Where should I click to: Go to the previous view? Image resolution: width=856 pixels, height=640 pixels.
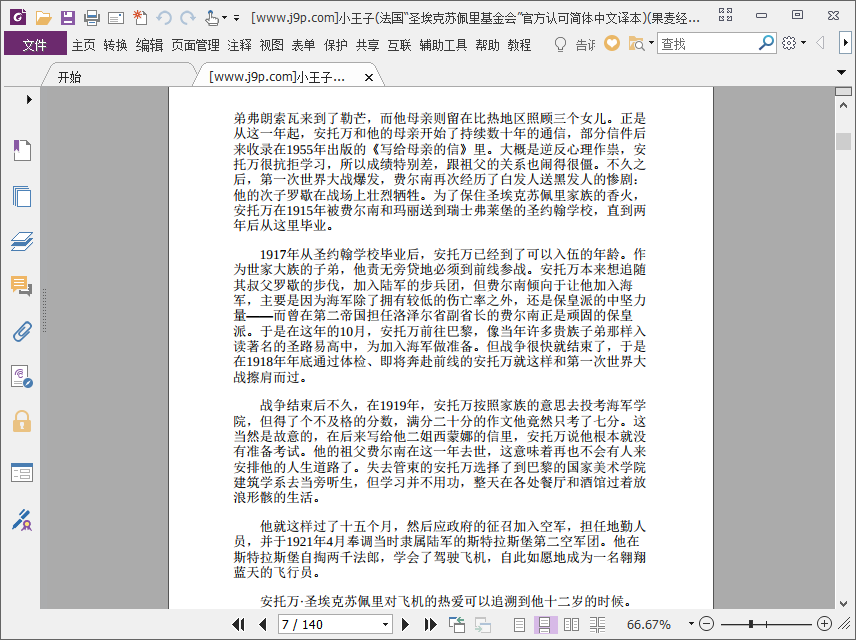[456, 624]
